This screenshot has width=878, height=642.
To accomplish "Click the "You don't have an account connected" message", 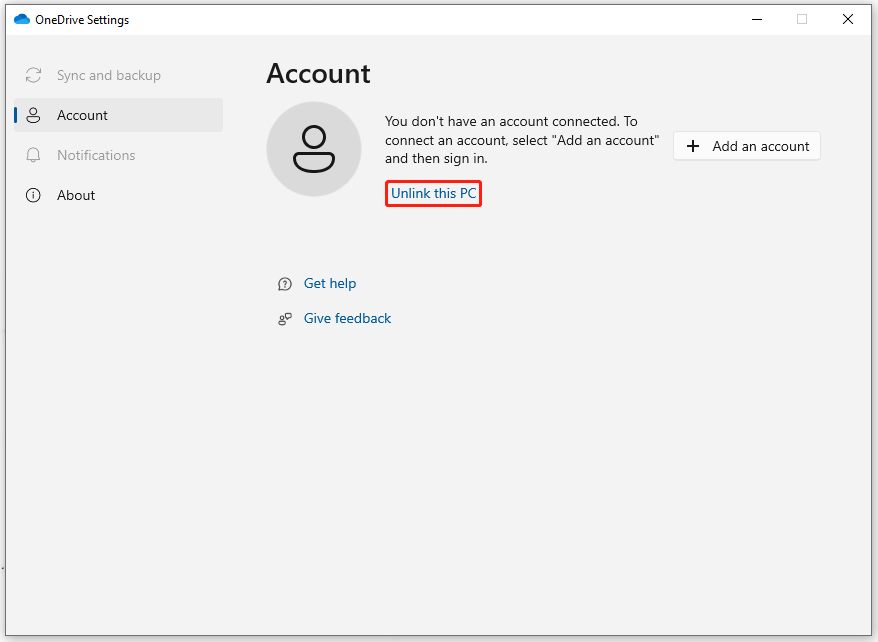I will [522, 140].
